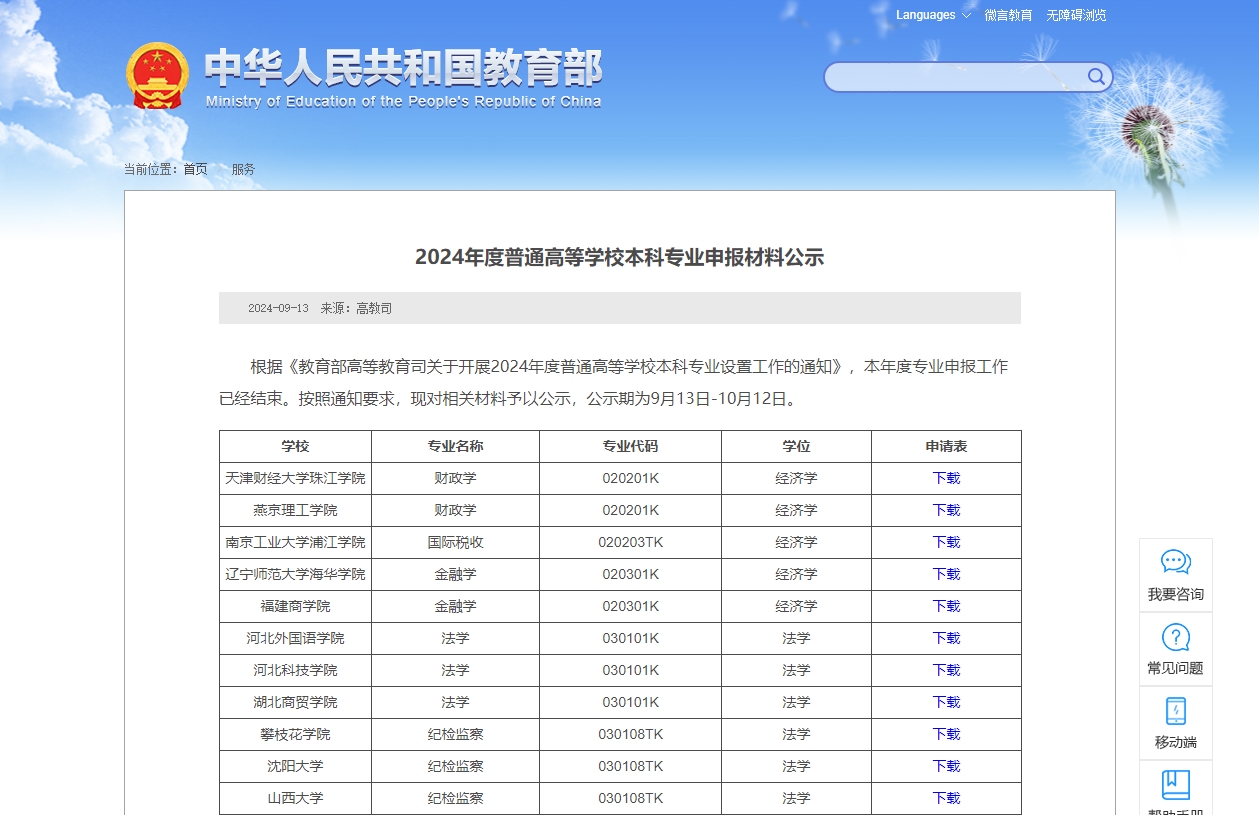Click the 服务 breadcrumb link
The width and height of the screenshot is (1259, 815).
coord(242,169)
